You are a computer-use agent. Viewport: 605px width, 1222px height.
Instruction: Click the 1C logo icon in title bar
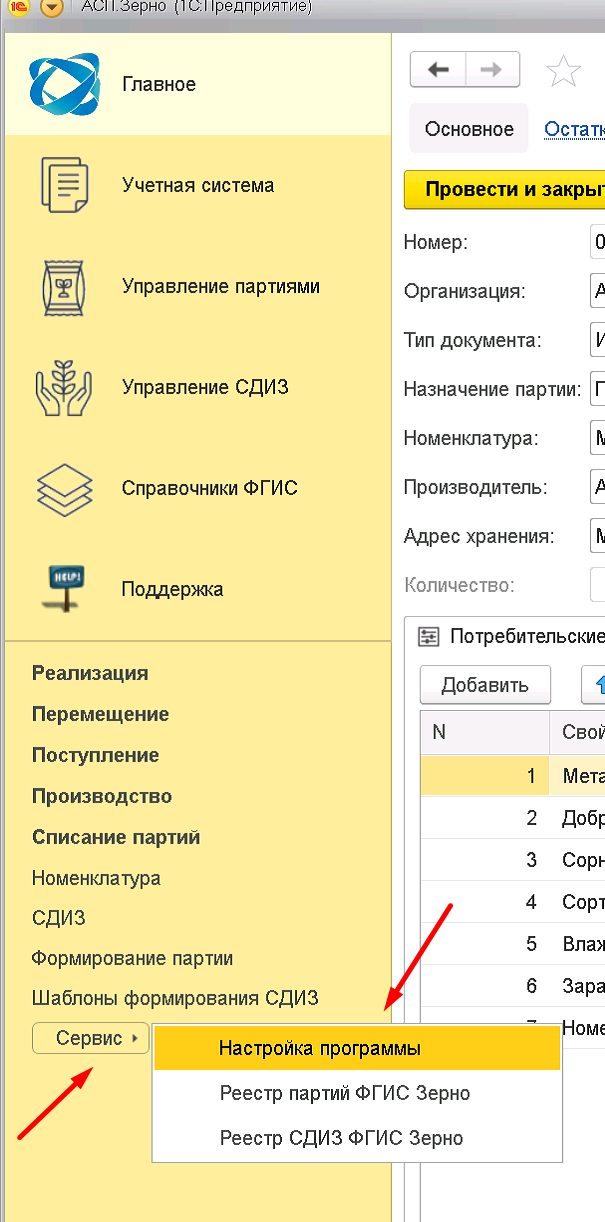pyautogui.click(x=18, y=8)
